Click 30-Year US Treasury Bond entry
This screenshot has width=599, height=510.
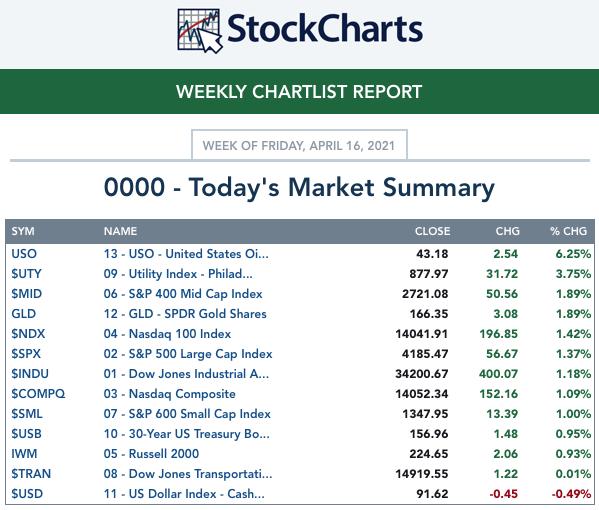[186, 434]
